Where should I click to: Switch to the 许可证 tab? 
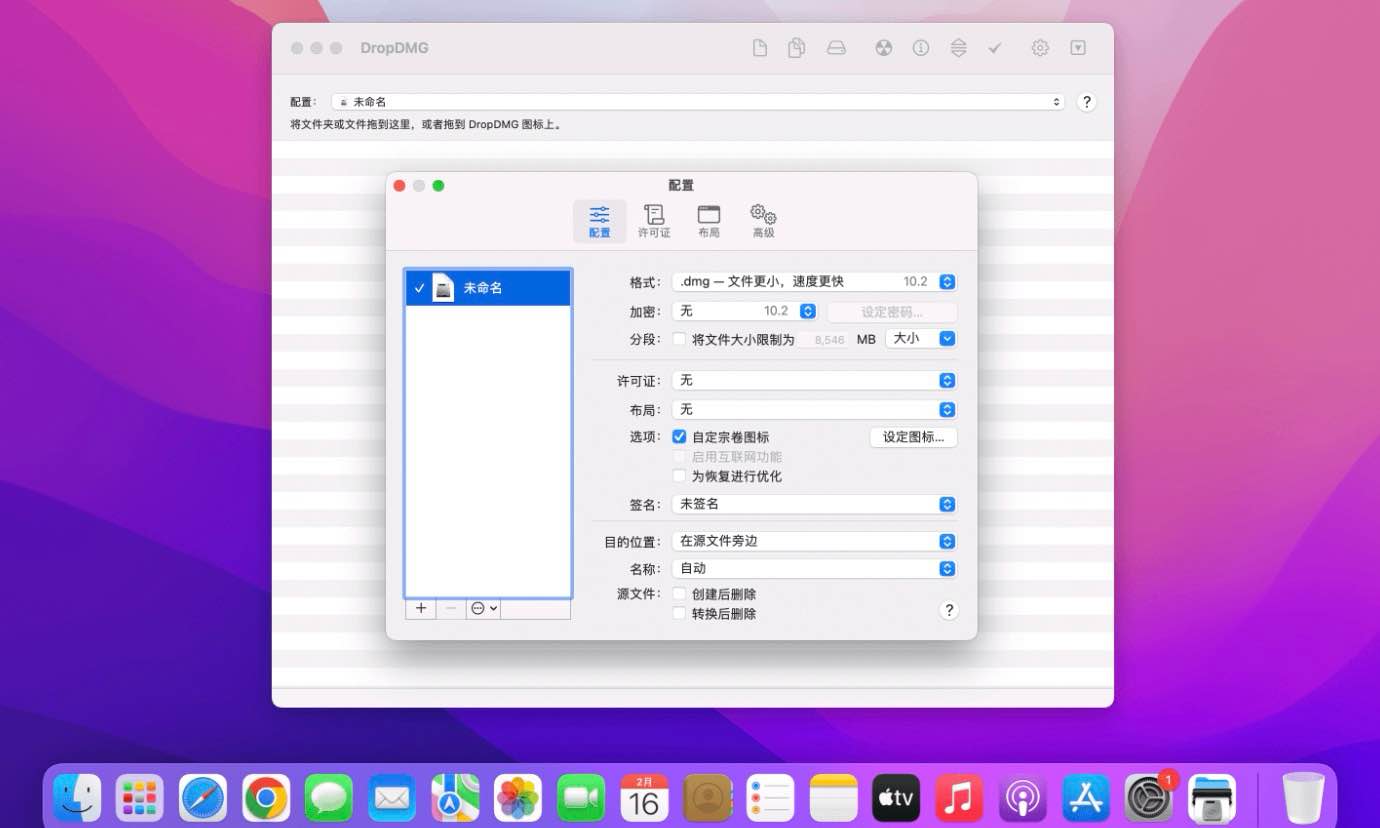(x=654, y=221)
